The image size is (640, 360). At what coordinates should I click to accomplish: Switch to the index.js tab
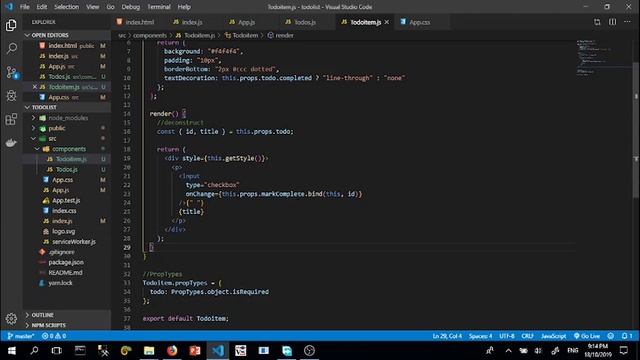tap(192, 22)
